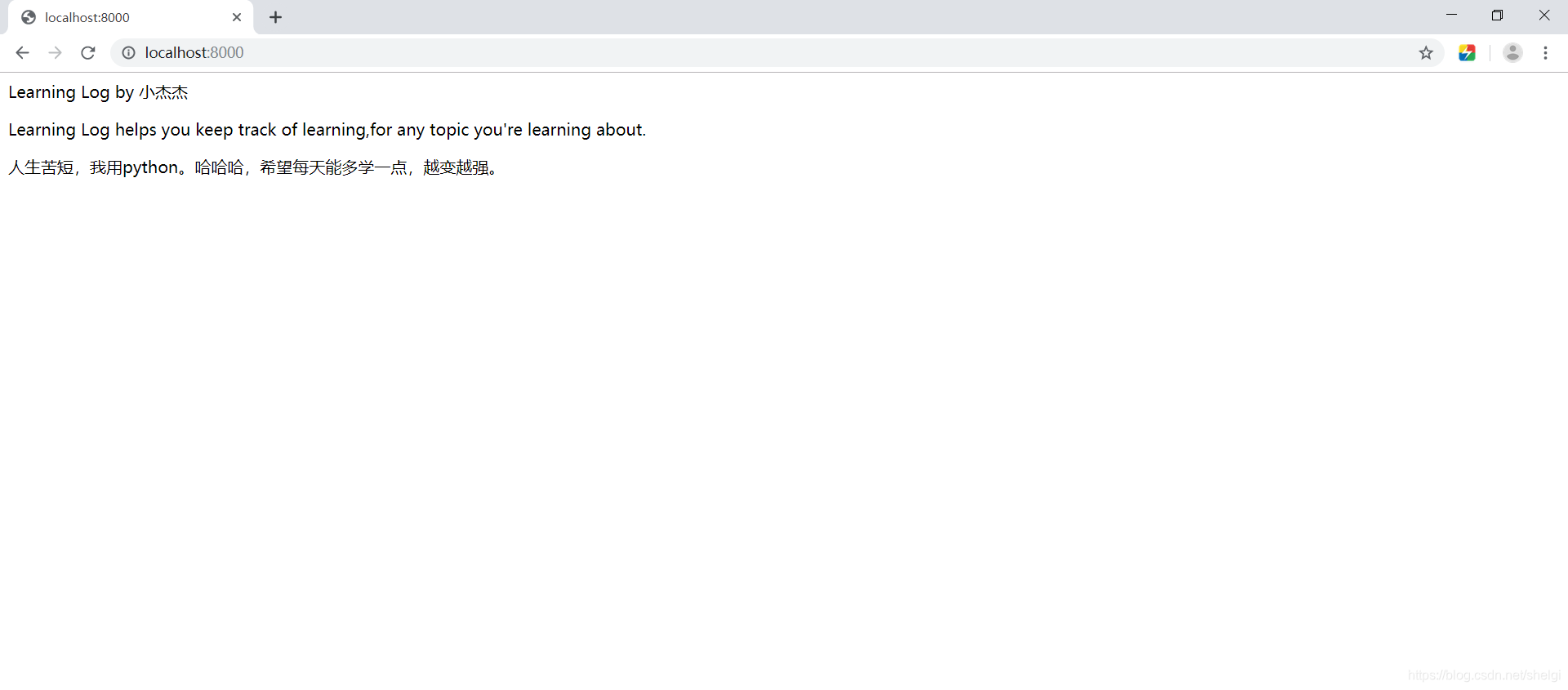The width and height of the screenshot is (1568, 690).
Task: Restore down the browser window
Action: click(1497, 16)
